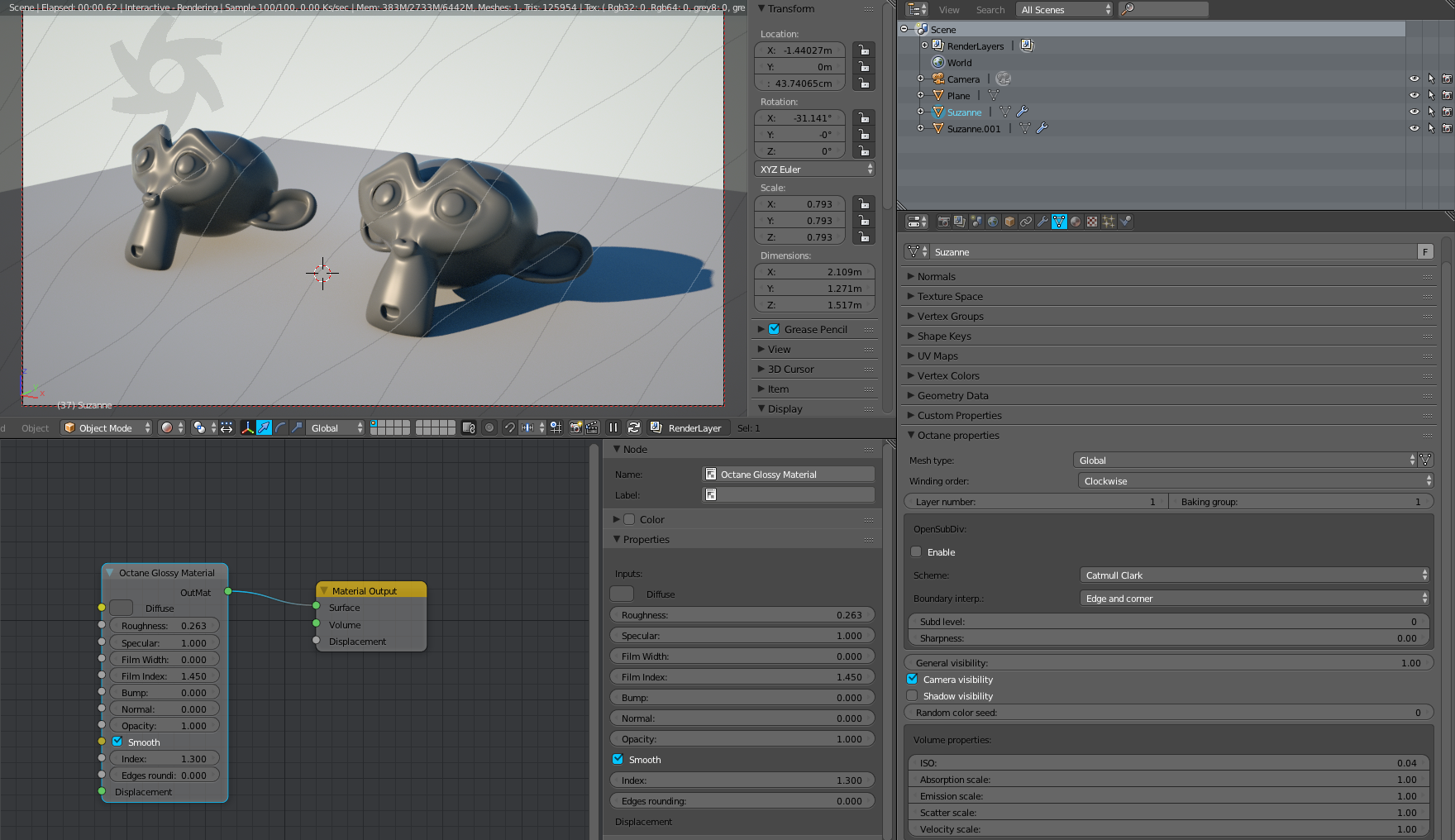The height and width of the screenshot is (840, 1455).
Task: Open the All Scenes outliner filter dropdown
Action: point(1065,9)
